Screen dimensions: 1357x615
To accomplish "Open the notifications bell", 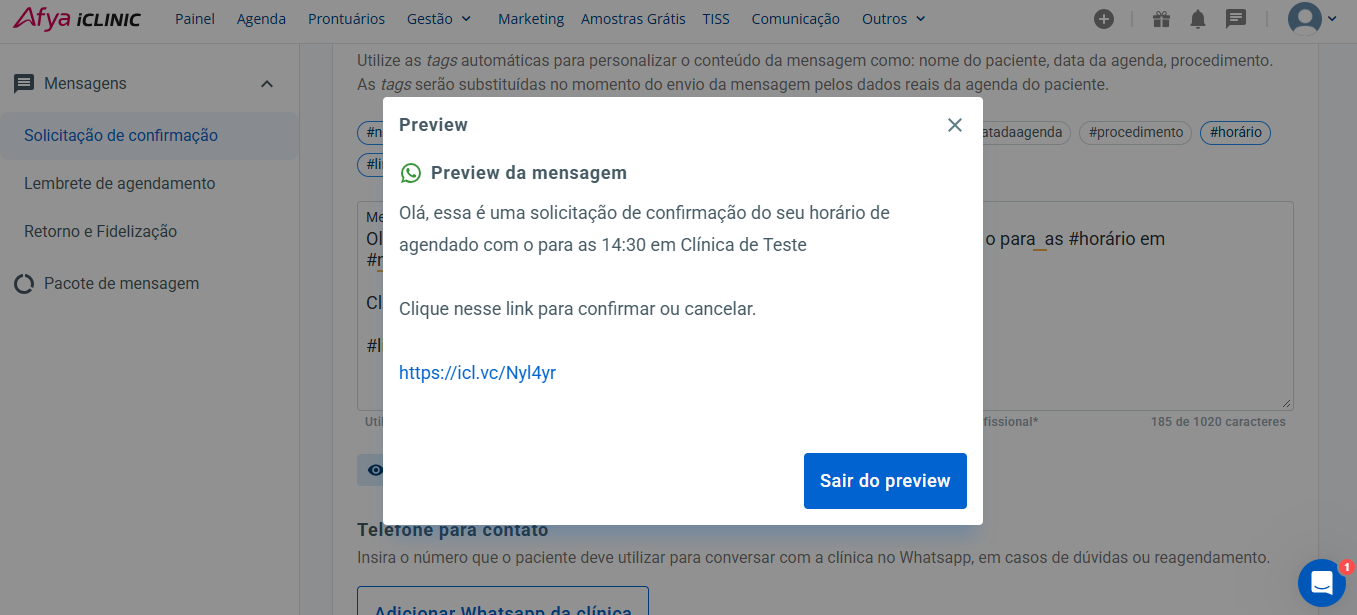I will coord(1198,19).
